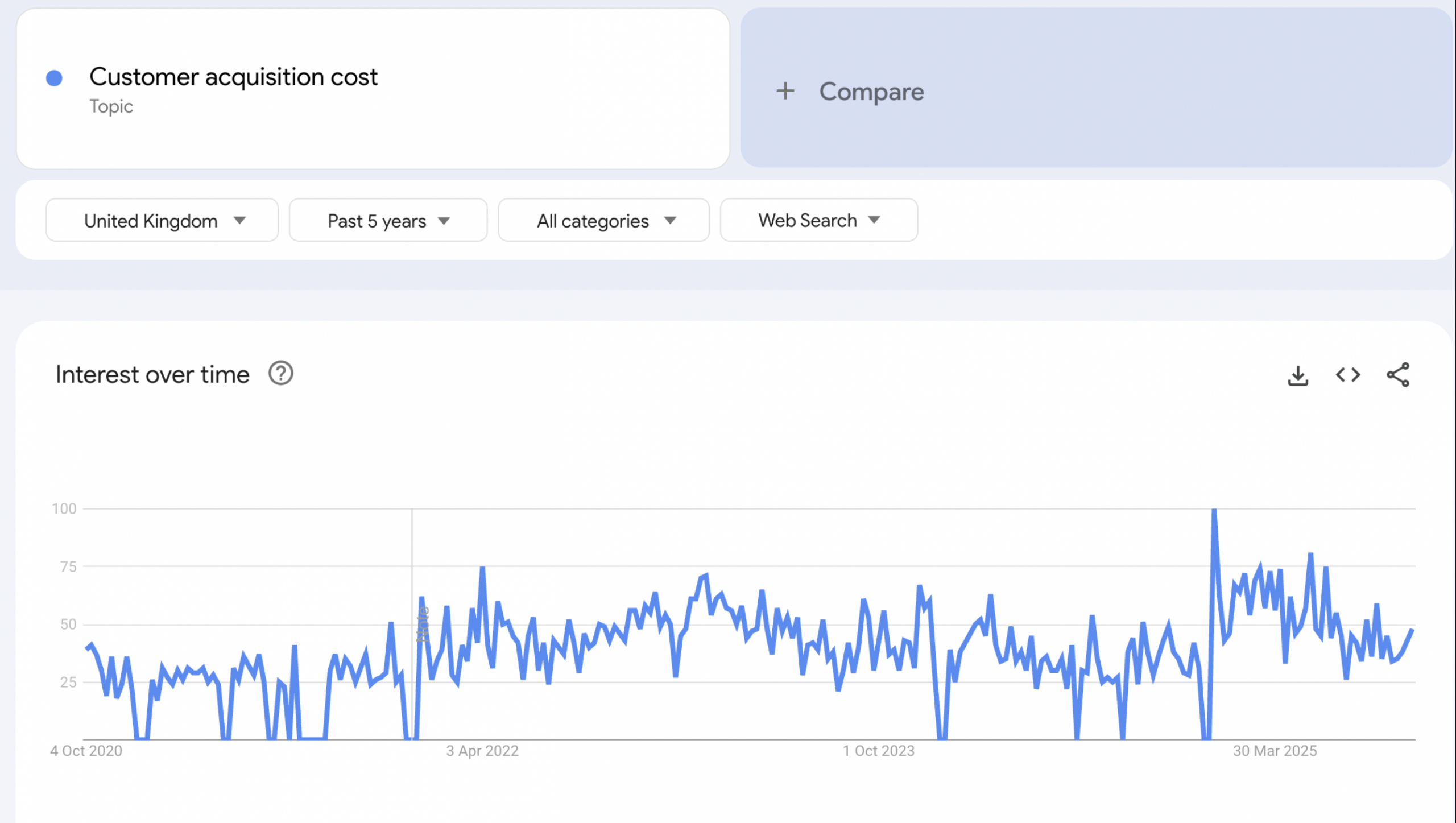Viewport: 1456px width, 823px height.
Task: Click the Note marker on the chart
Action: coord(423,624)
